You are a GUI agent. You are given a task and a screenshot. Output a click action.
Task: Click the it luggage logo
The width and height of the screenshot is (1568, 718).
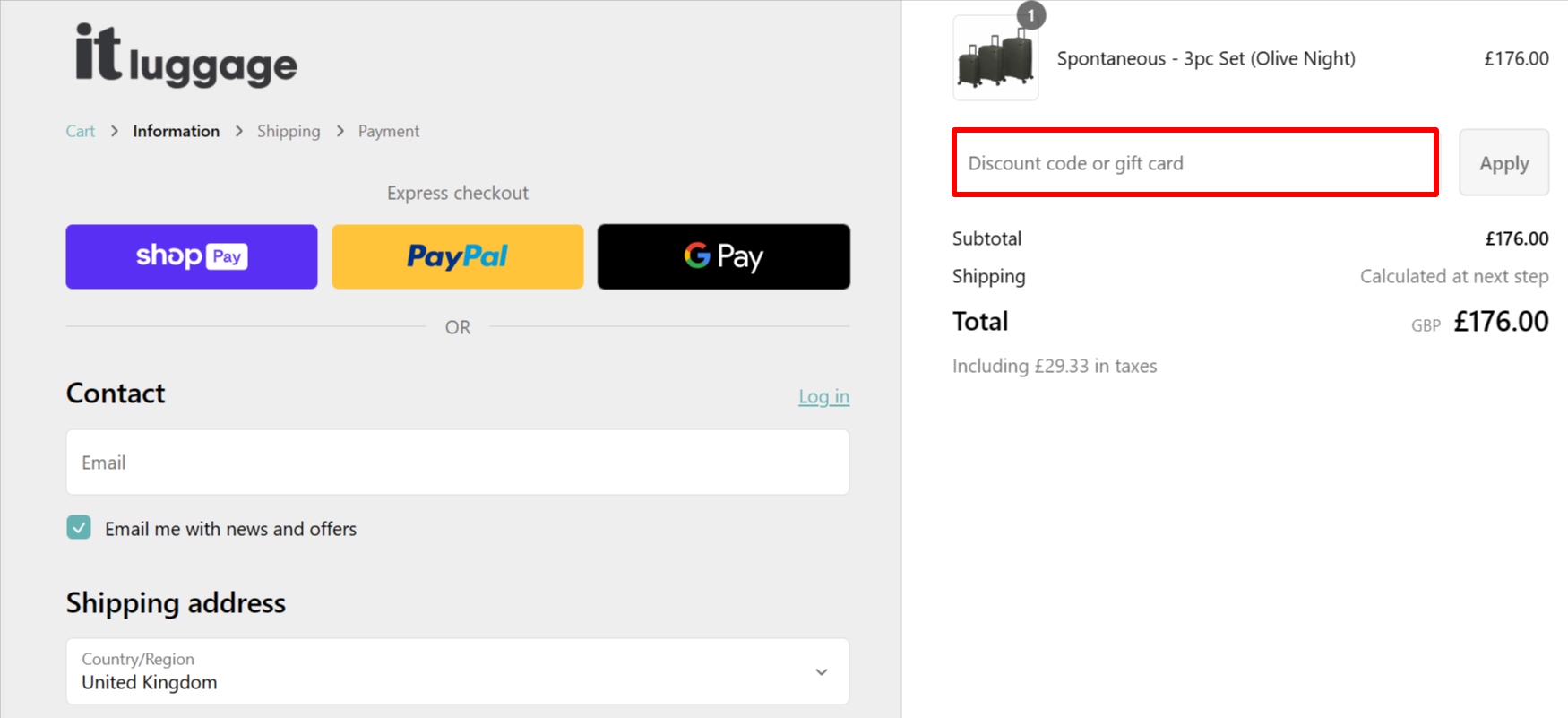point(184,58)
